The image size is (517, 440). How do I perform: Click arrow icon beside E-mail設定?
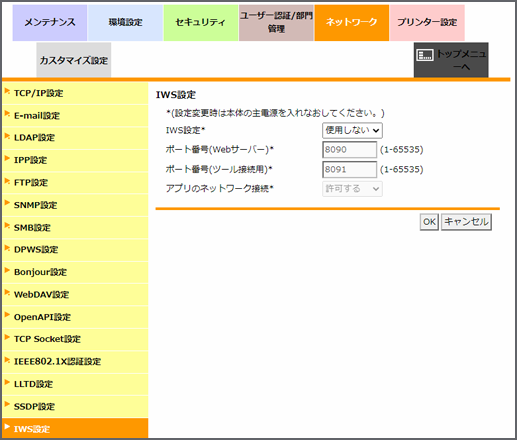click(x=7, y=113)
